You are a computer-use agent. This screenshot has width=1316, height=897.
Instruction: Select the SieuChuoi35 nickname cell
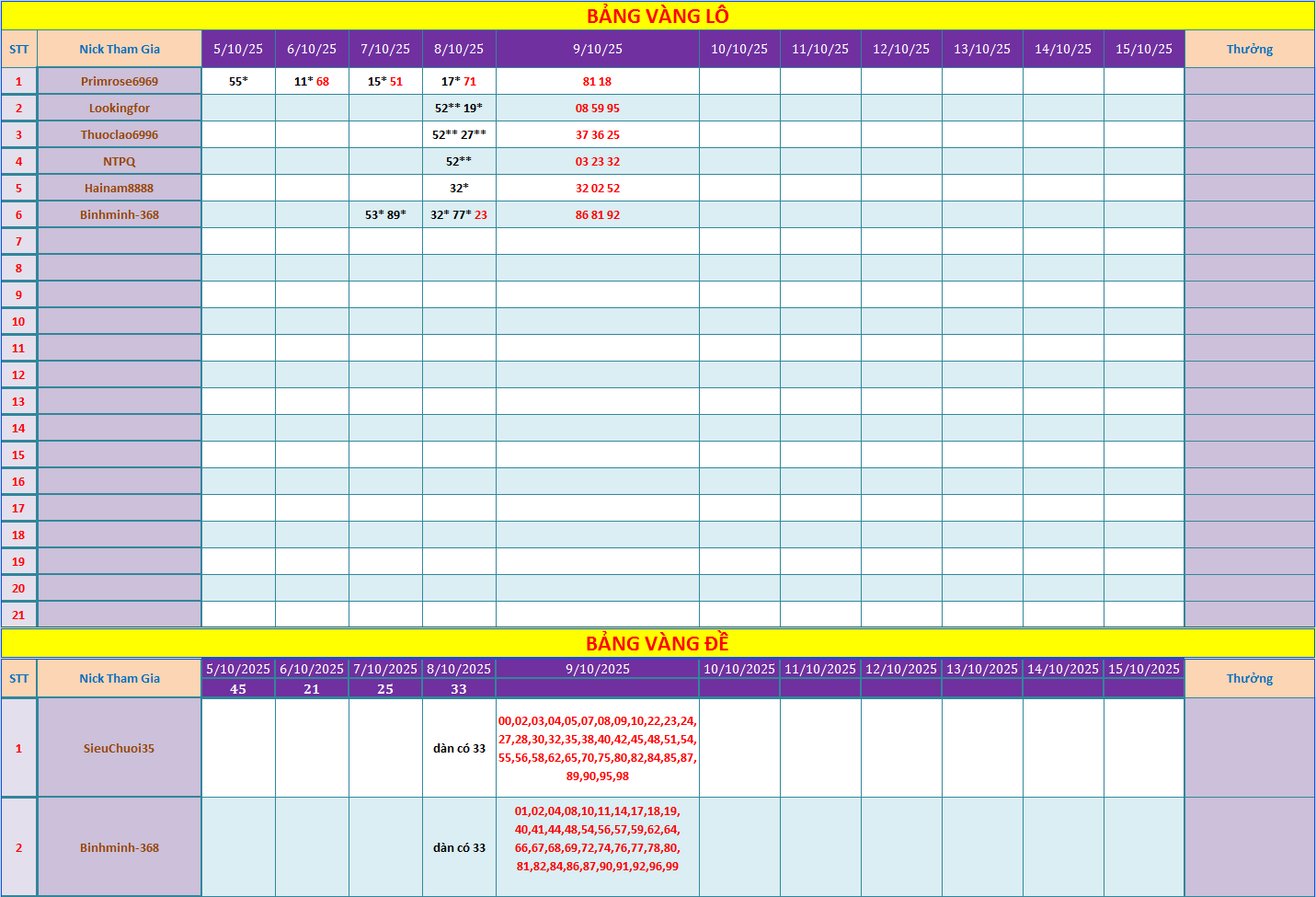(x=120, y=748)
